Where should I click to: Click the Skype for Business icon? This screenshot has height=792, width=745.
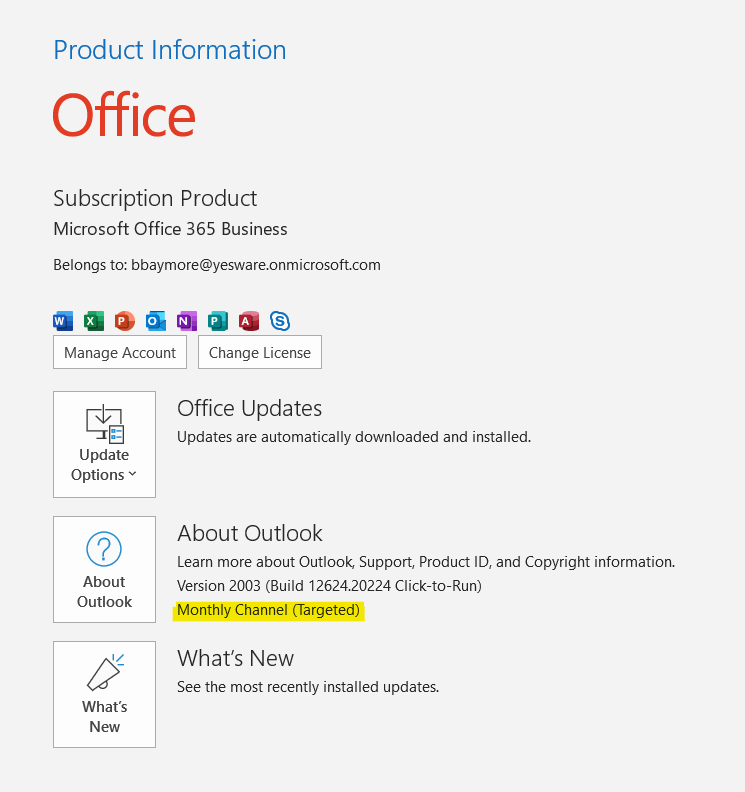(x=280, y=321)
